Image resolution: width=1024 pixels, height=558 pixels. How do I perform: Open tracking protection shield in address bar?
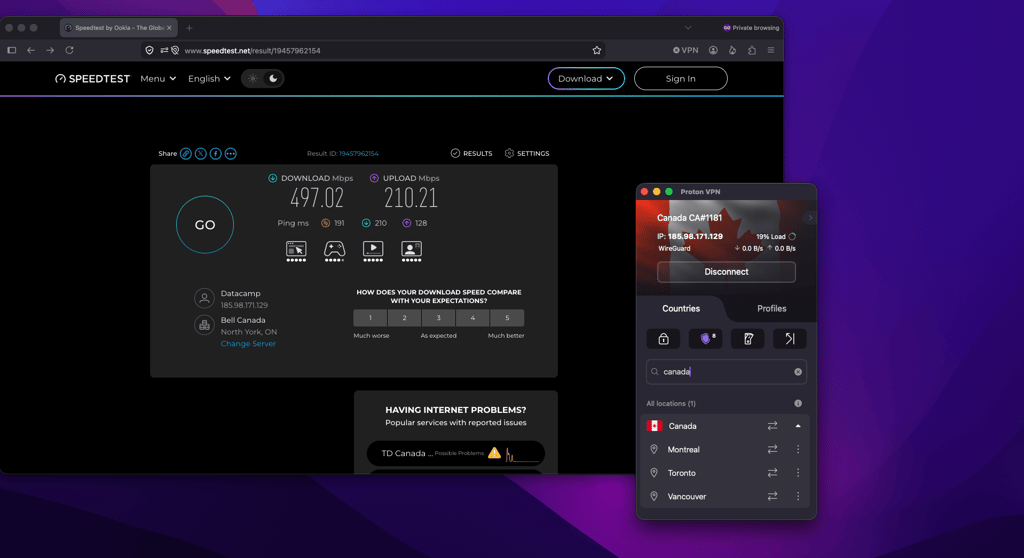150,50
